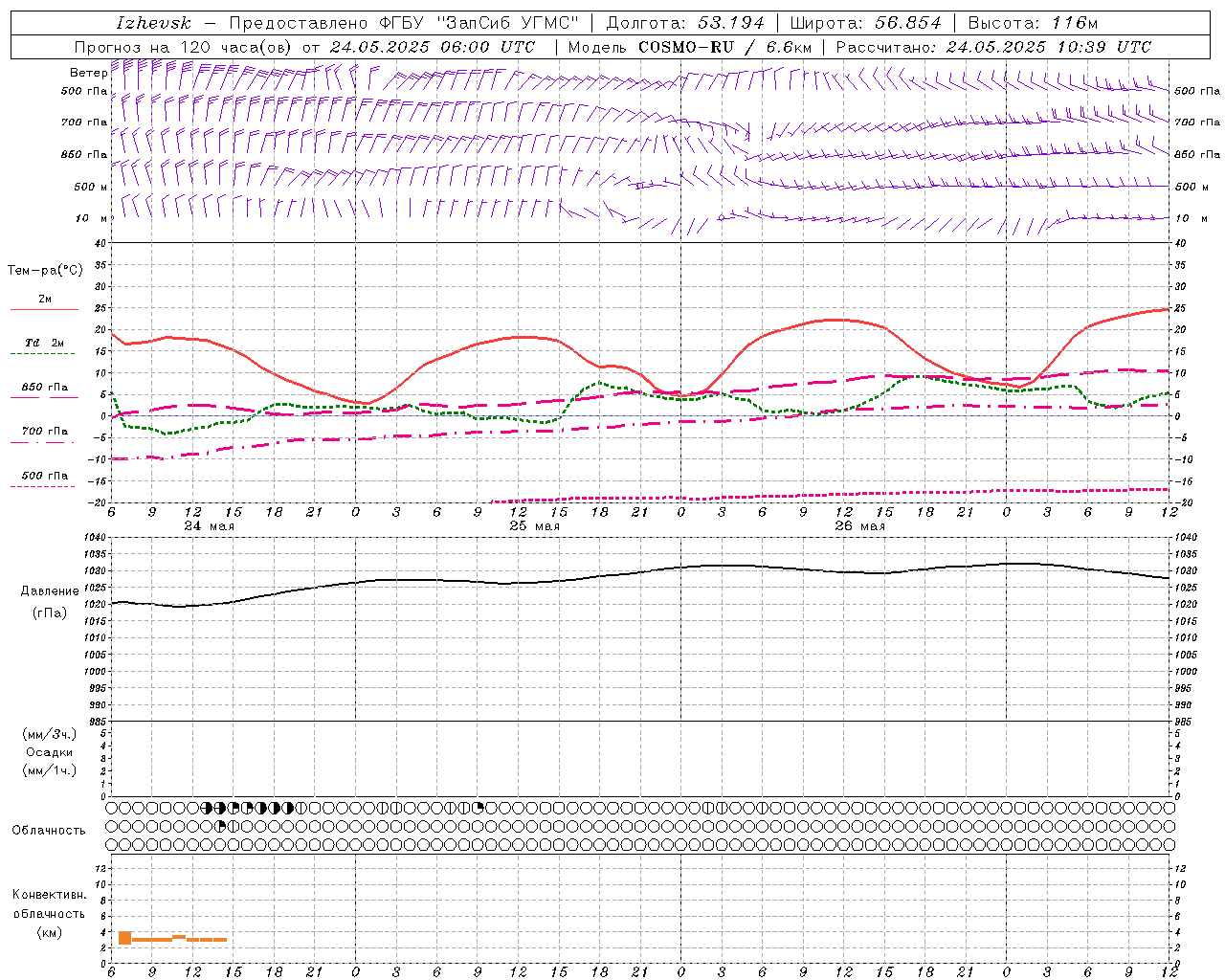The width and height of the screenshot is (1225, 980).
Task: Click the "Конвективн." convective cloud label
Action: click(49, 895)
